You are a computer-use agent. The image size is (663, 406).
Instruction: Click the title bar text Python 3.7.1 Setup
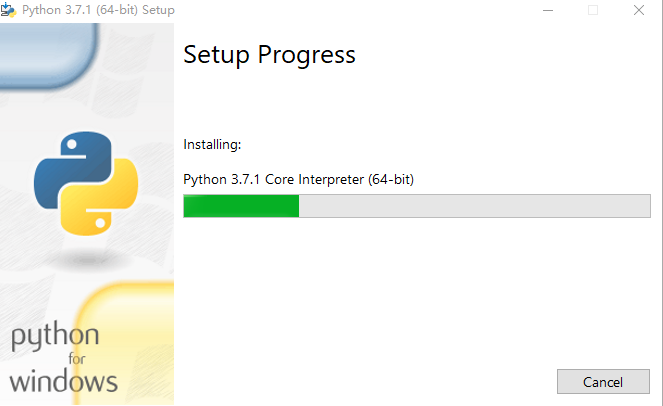(x=98, y=10)
